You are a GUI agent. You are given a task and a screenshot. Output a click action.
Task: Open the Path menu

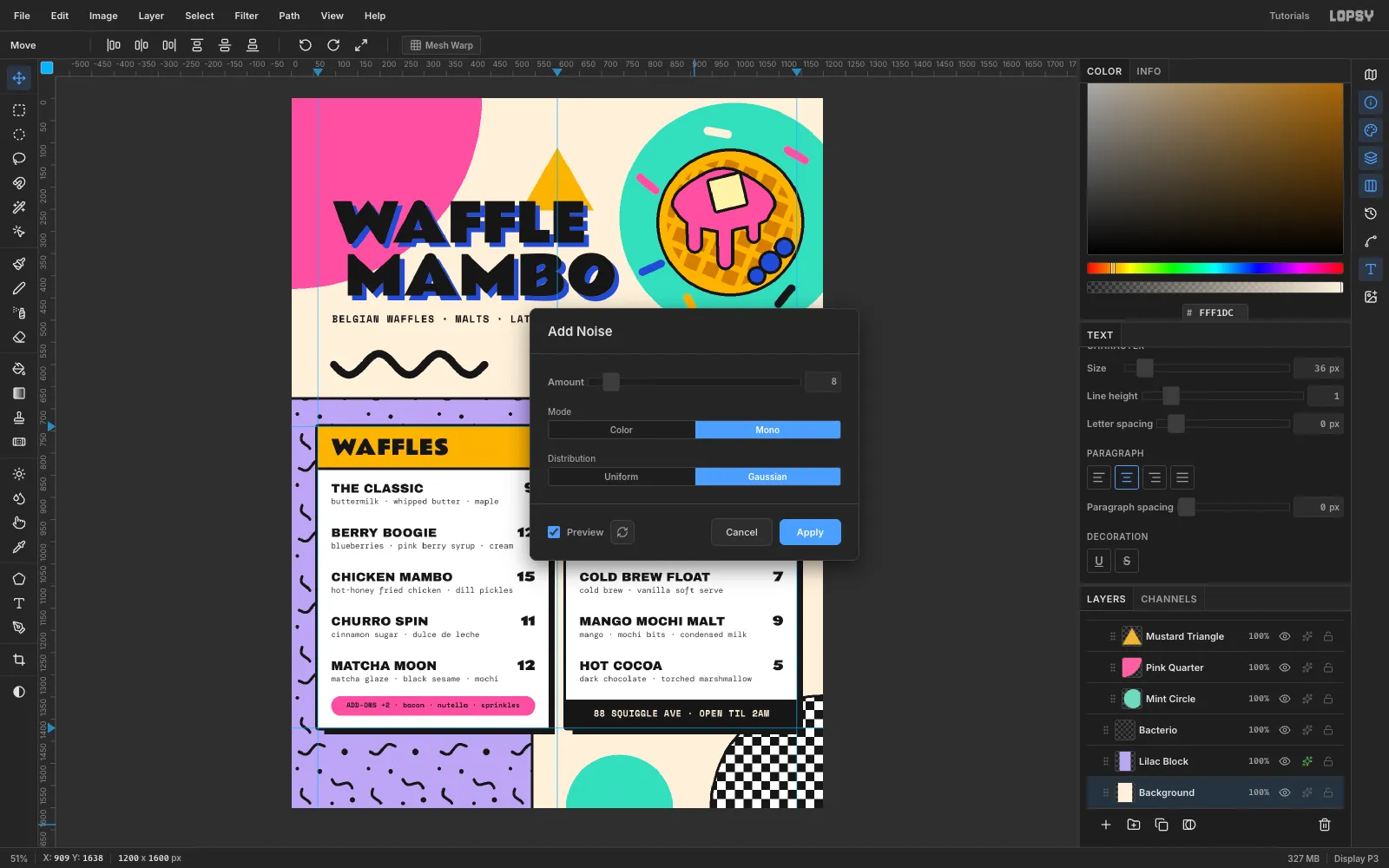pos(289,16)
